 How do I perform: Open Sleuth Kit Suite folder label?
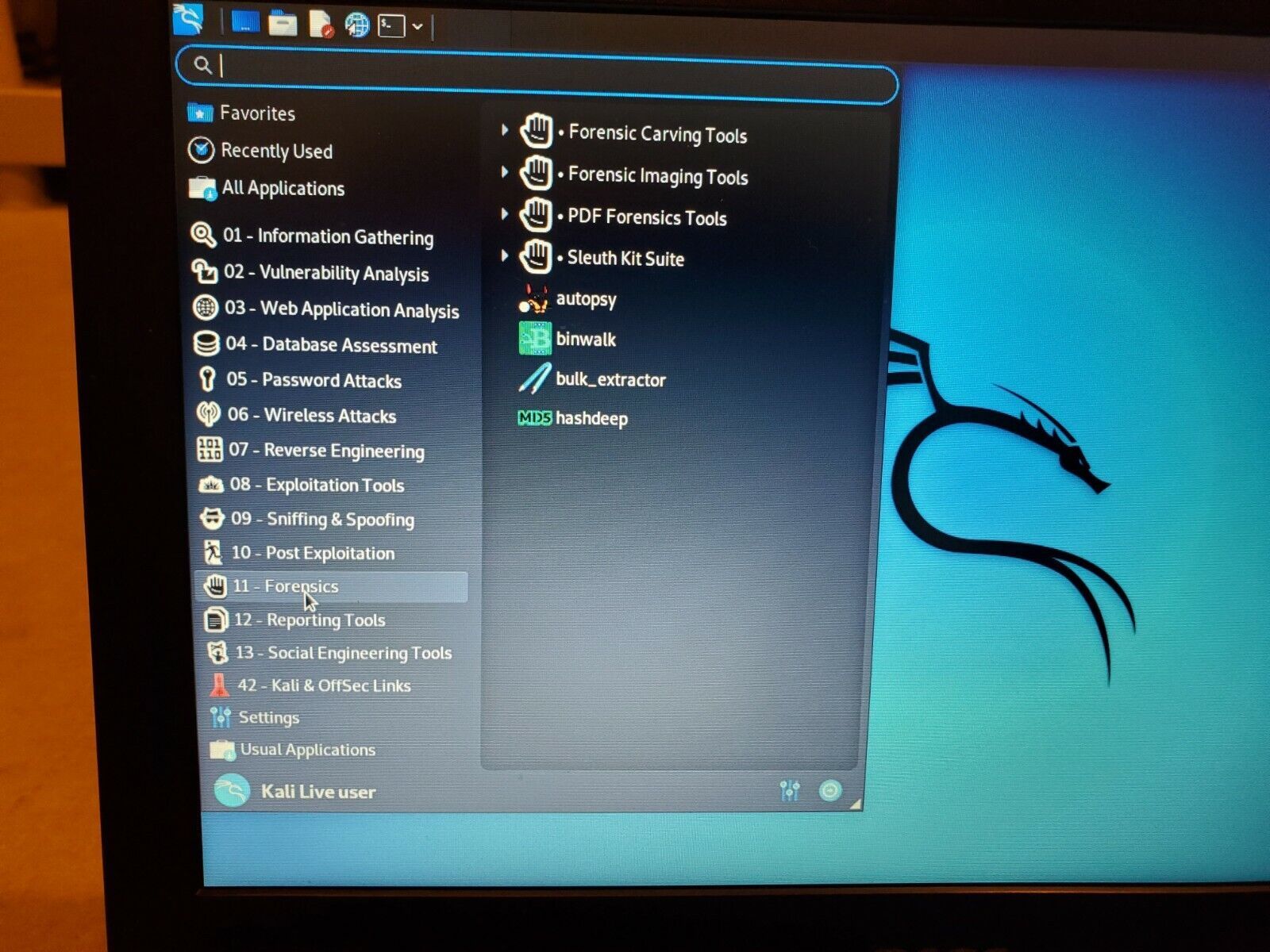coord(625,258)
